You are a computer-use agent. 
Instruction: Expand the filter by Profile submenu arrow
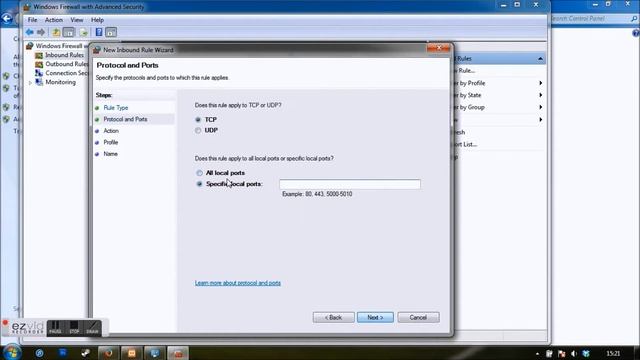coord(540,83)
